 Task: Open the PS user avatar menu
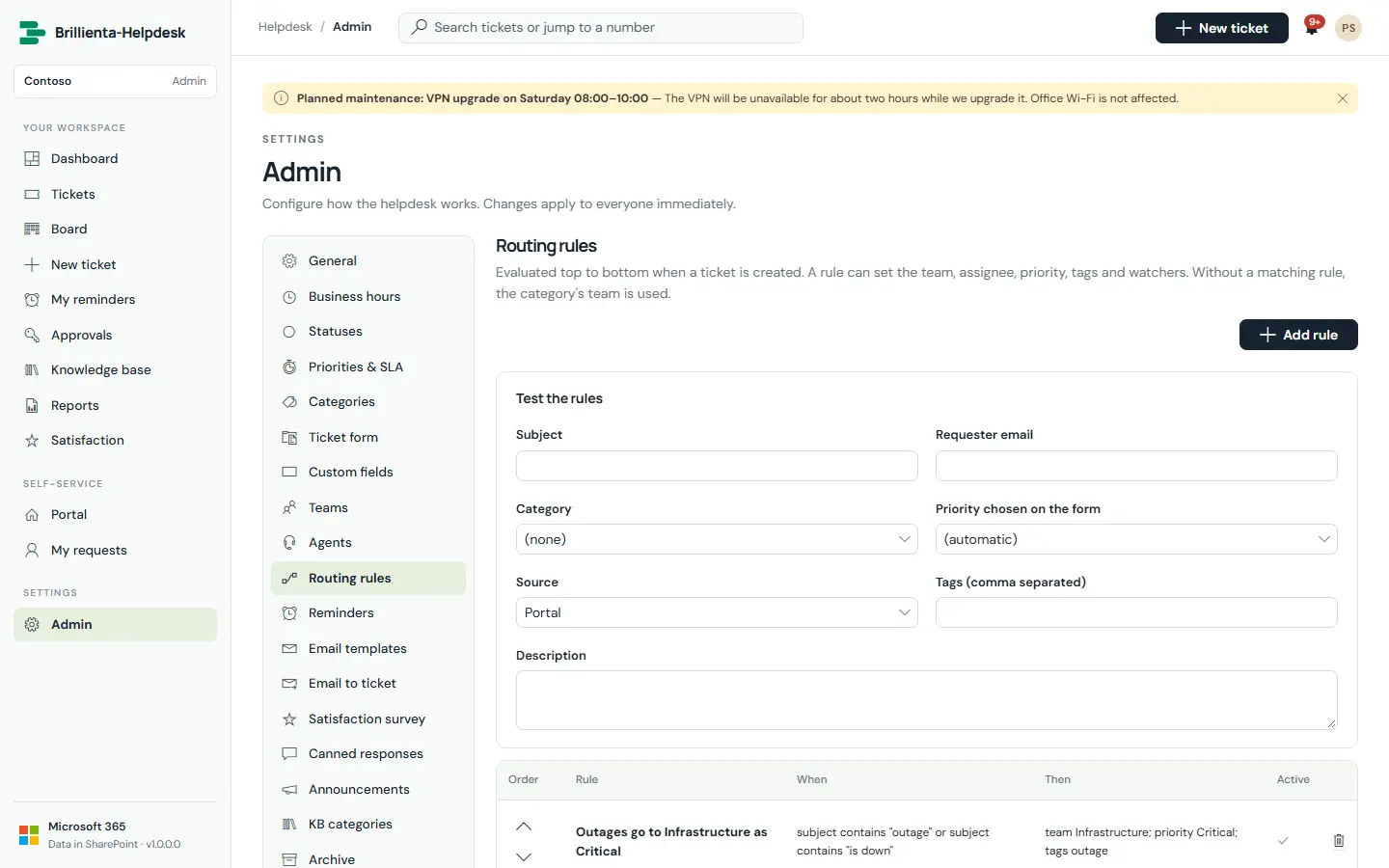tap(1348, 28)
